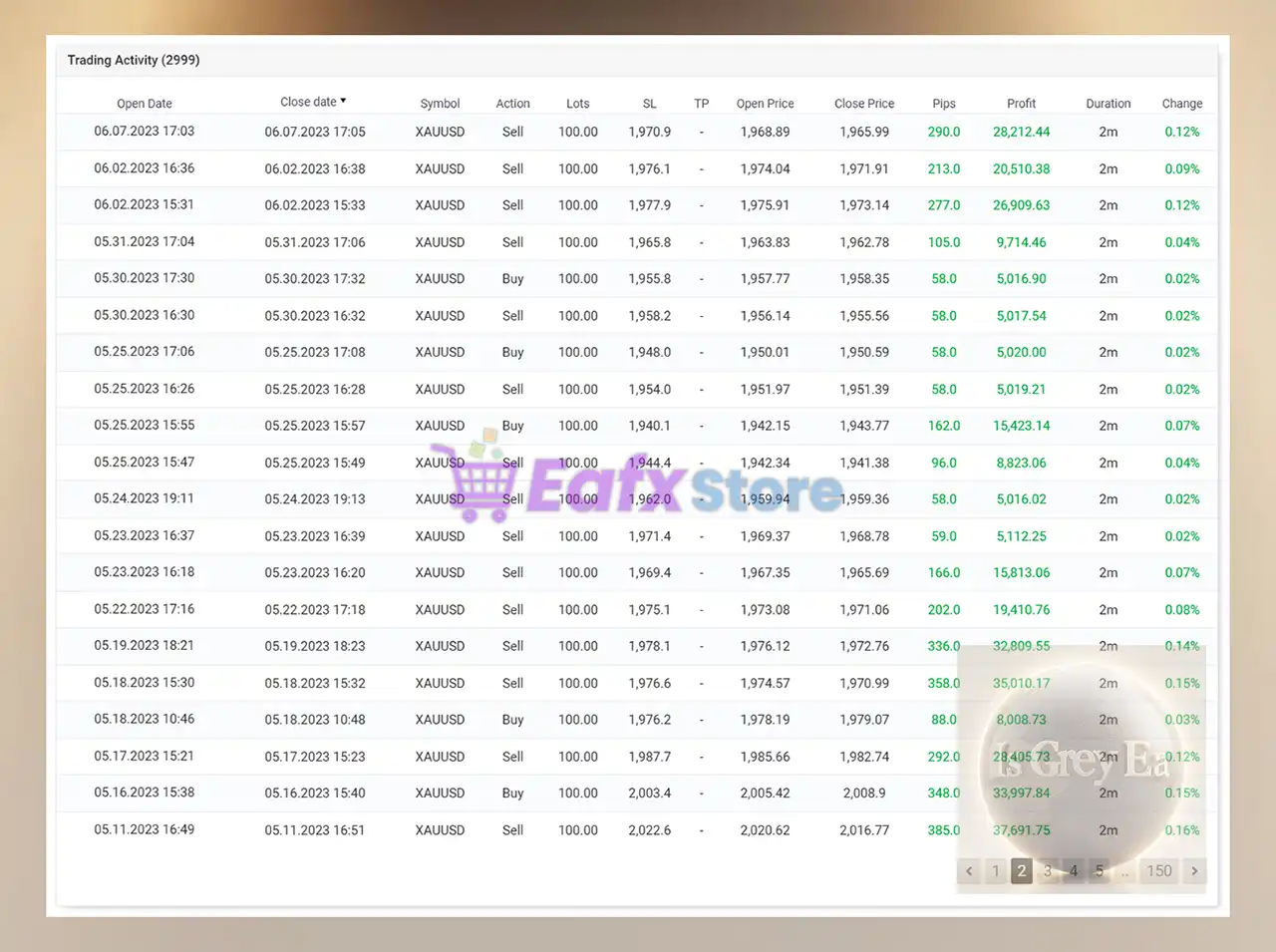This screenshot has height=952, width=1276.
Task: Click open date 05.19.2023 18:21
Action: coord(145,646)
